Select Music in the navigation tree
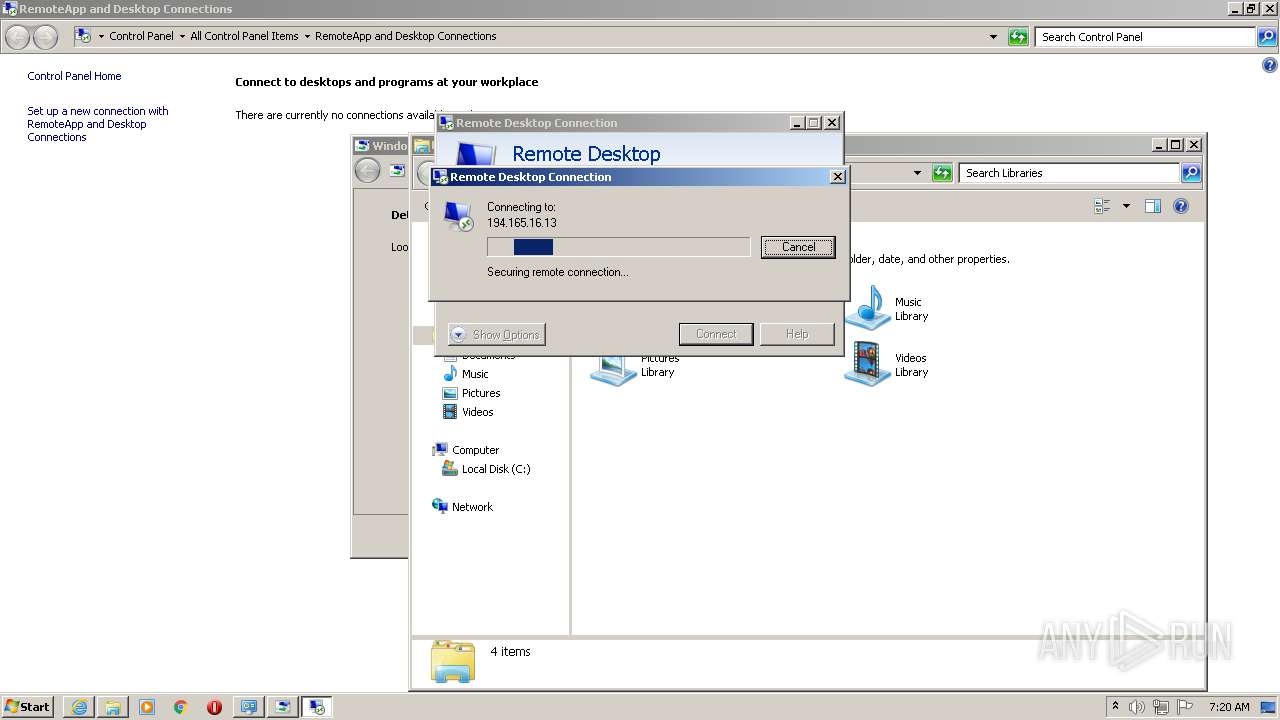Viewport: 1280px width, 720px height. tap(466, 374)
